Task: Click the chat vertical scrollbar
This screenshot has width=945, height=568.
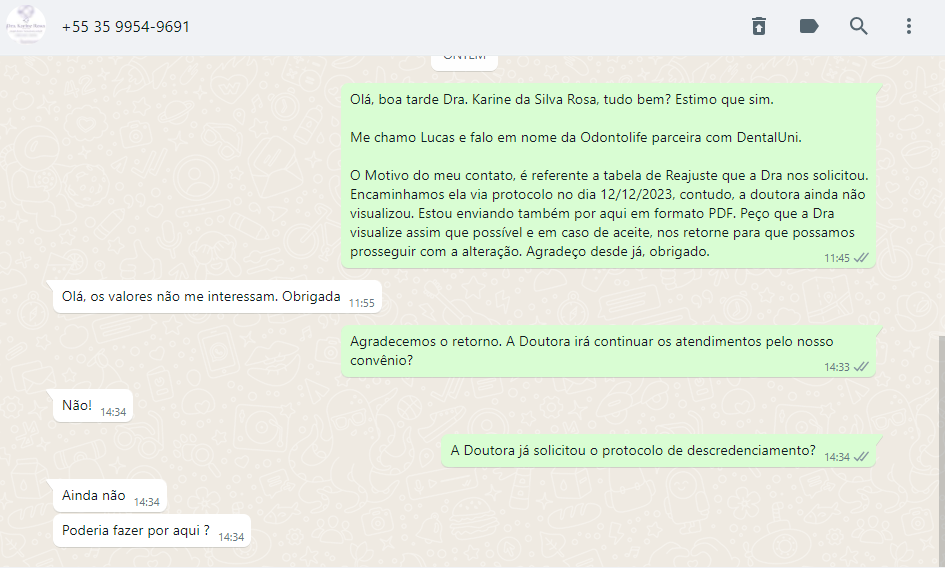Action: pyautogui.click(x=941, y=449)
